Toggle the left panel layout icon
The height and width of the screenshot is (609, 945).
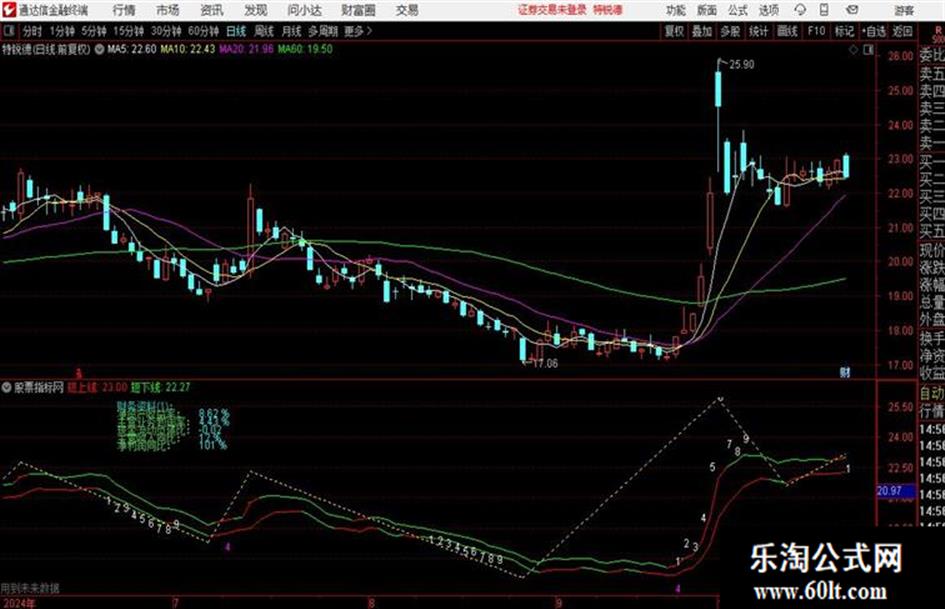(x=8, y=31)
